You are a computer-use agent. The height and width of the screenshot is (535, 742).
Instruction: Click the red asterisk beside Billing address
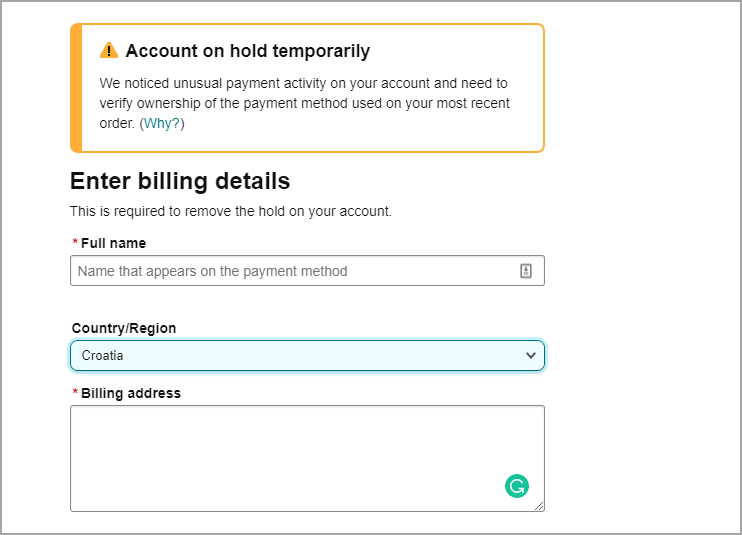(x=75, y=393)
